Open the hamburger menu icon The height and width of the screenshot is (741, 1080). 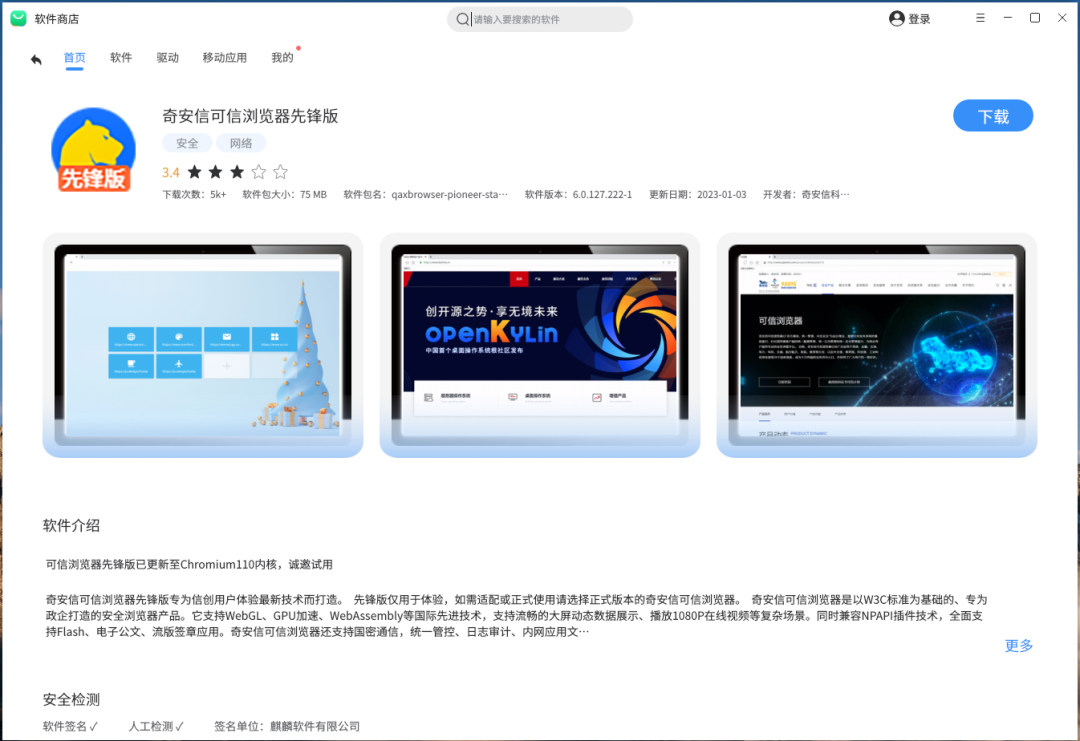[980, 18]
